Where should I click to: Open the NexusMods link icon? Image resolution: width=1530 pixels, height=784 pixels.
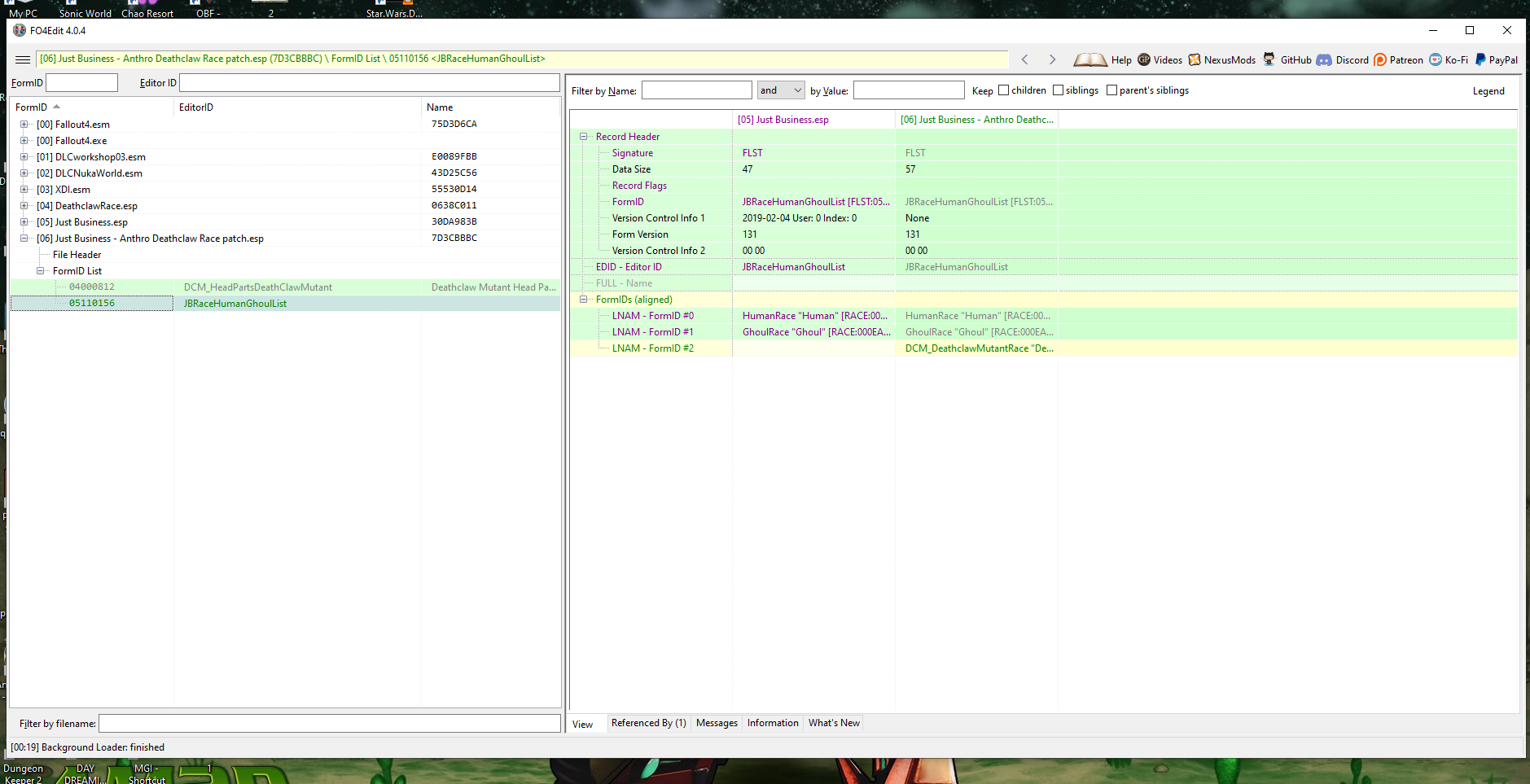[x=1195, y=59]
